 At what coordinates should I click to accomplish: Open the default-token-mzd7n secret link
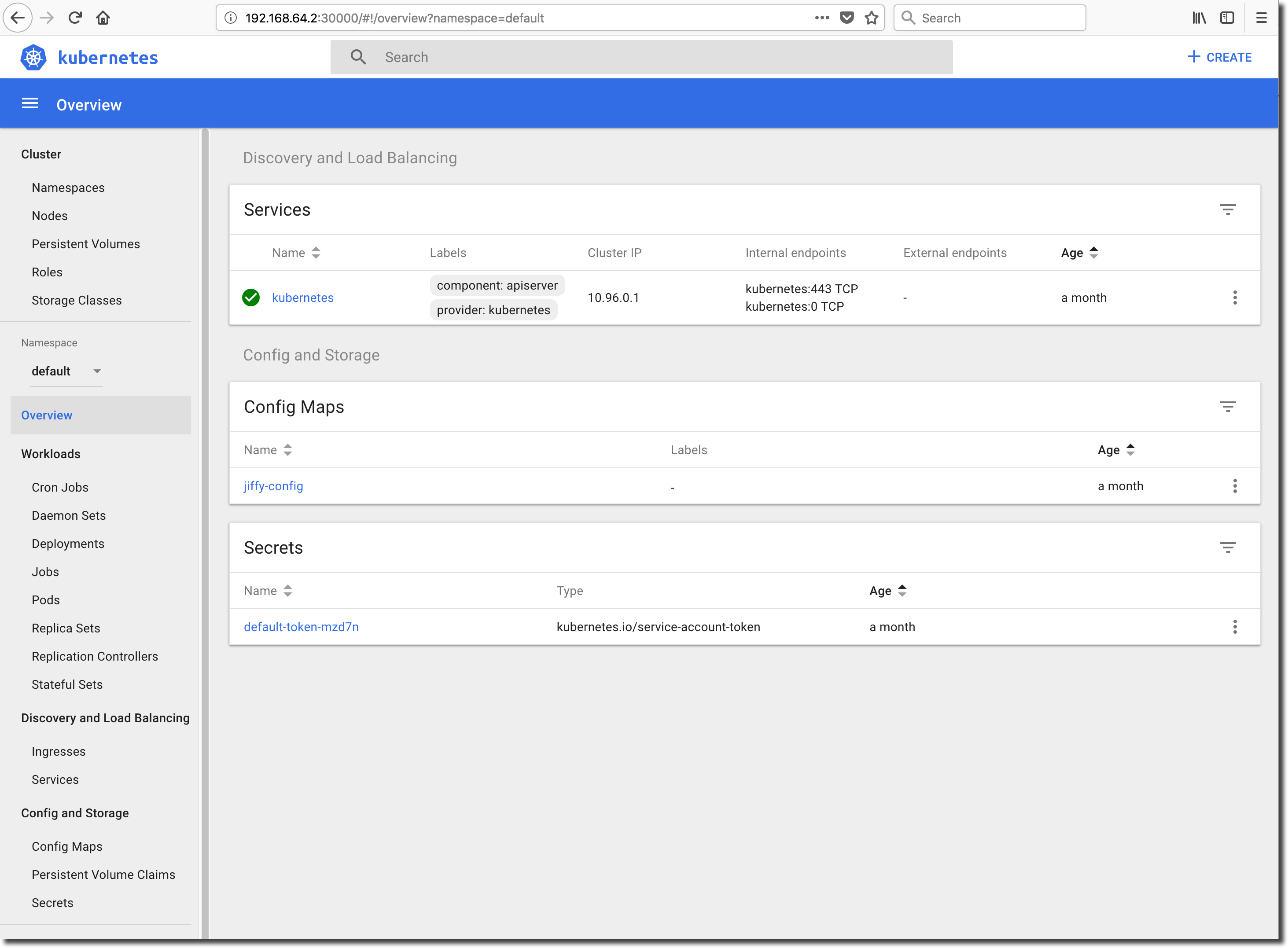coord(302,627)
